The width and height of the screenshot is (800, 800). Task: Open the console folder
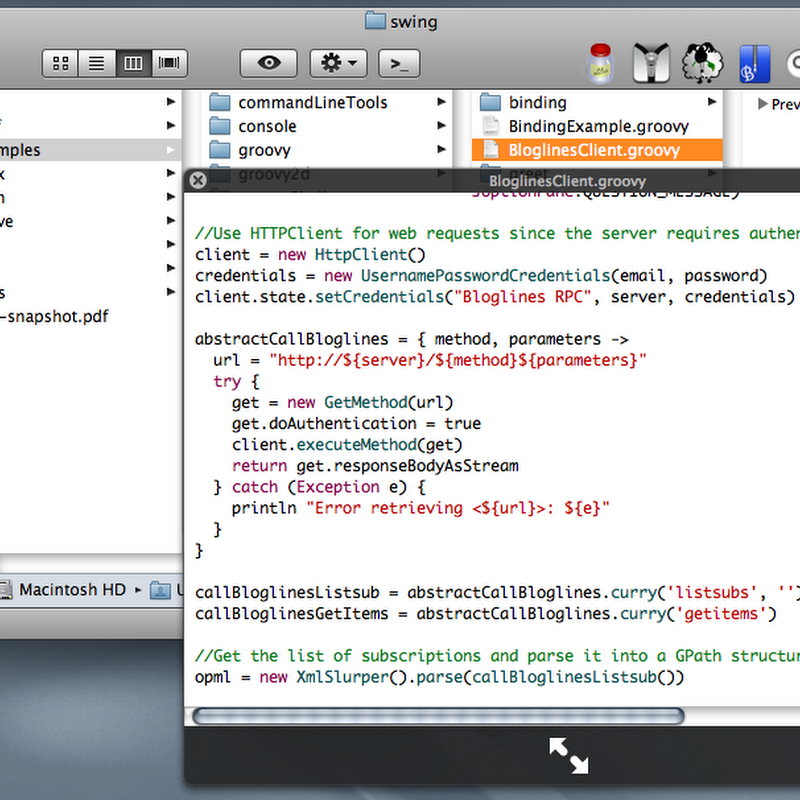tap(267, 127)
